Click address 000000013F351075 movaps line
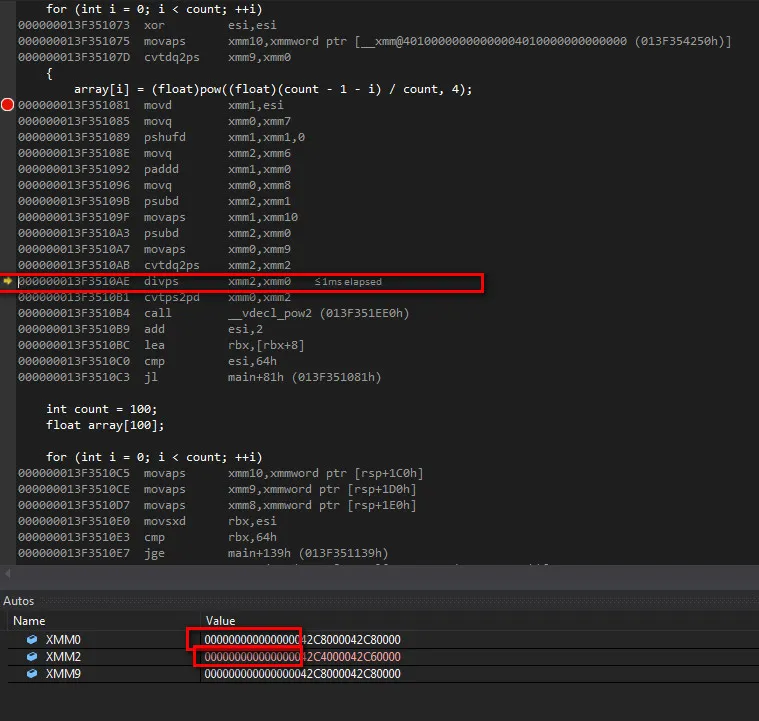 375,41
